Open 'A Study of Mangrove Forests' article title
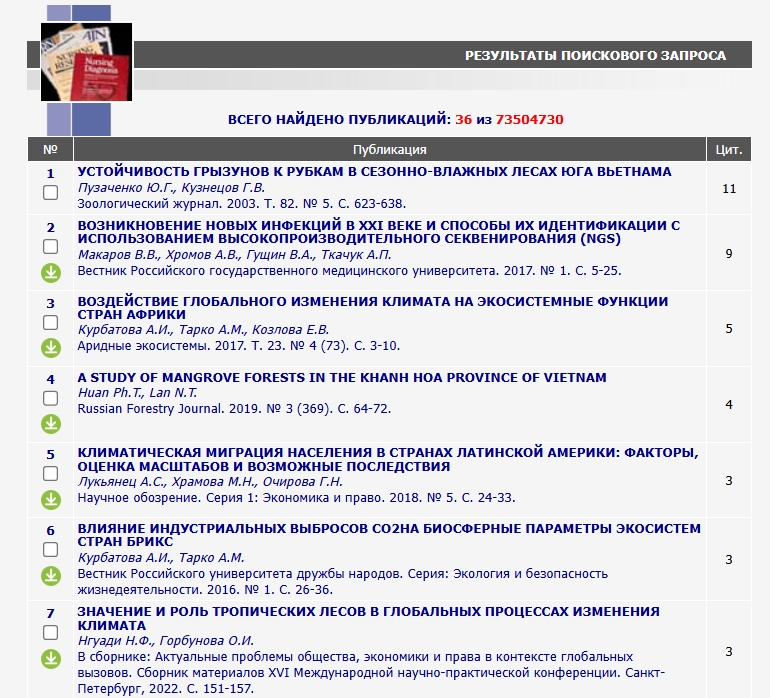The image size is (770, 698). coord(342,377)
